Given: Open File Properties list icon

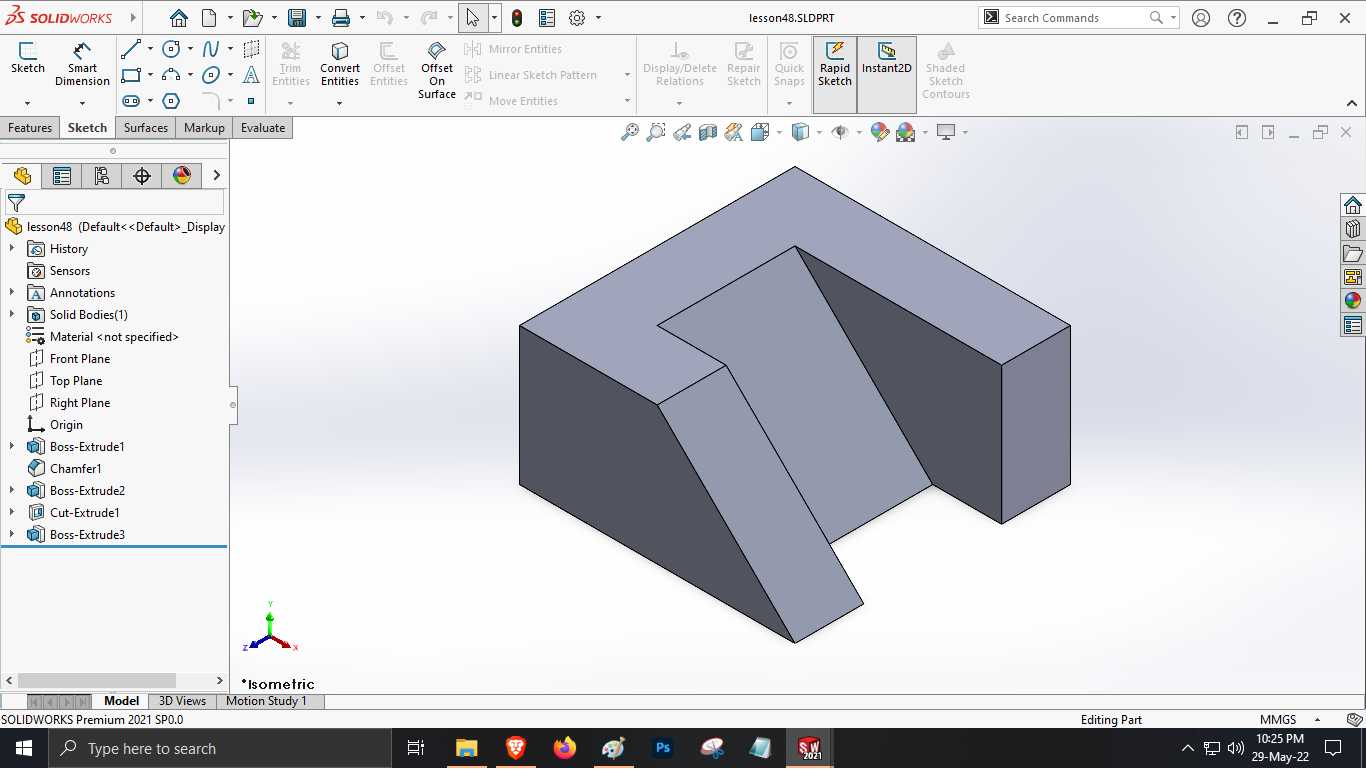Looking at the screenshot, I should pyautogui.click(x=547, y=18).
